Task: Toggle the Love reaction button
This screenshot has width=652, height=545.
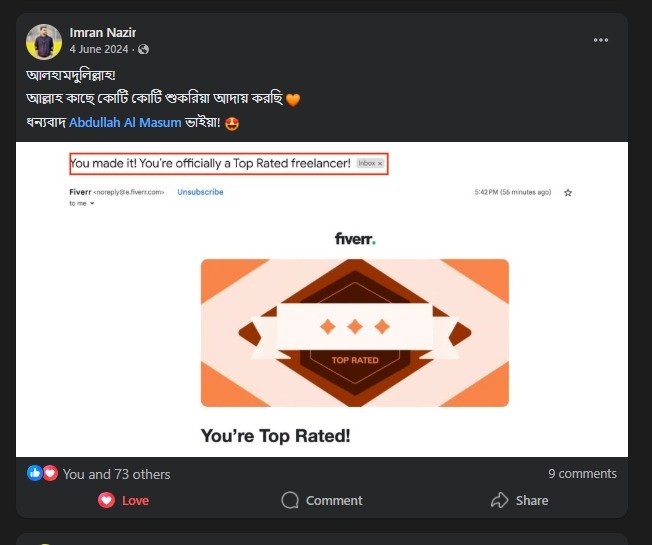Action: [x=122, y=500]
